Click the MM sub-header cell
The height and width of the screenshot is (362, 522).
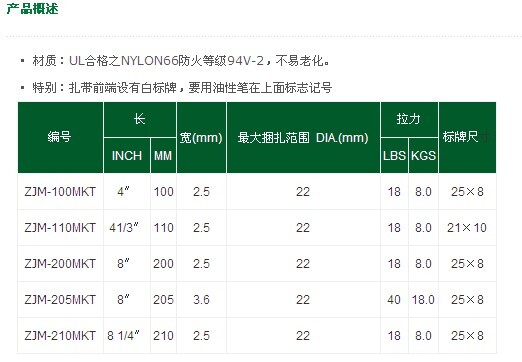pyautogui.click(x=163, y=156)
